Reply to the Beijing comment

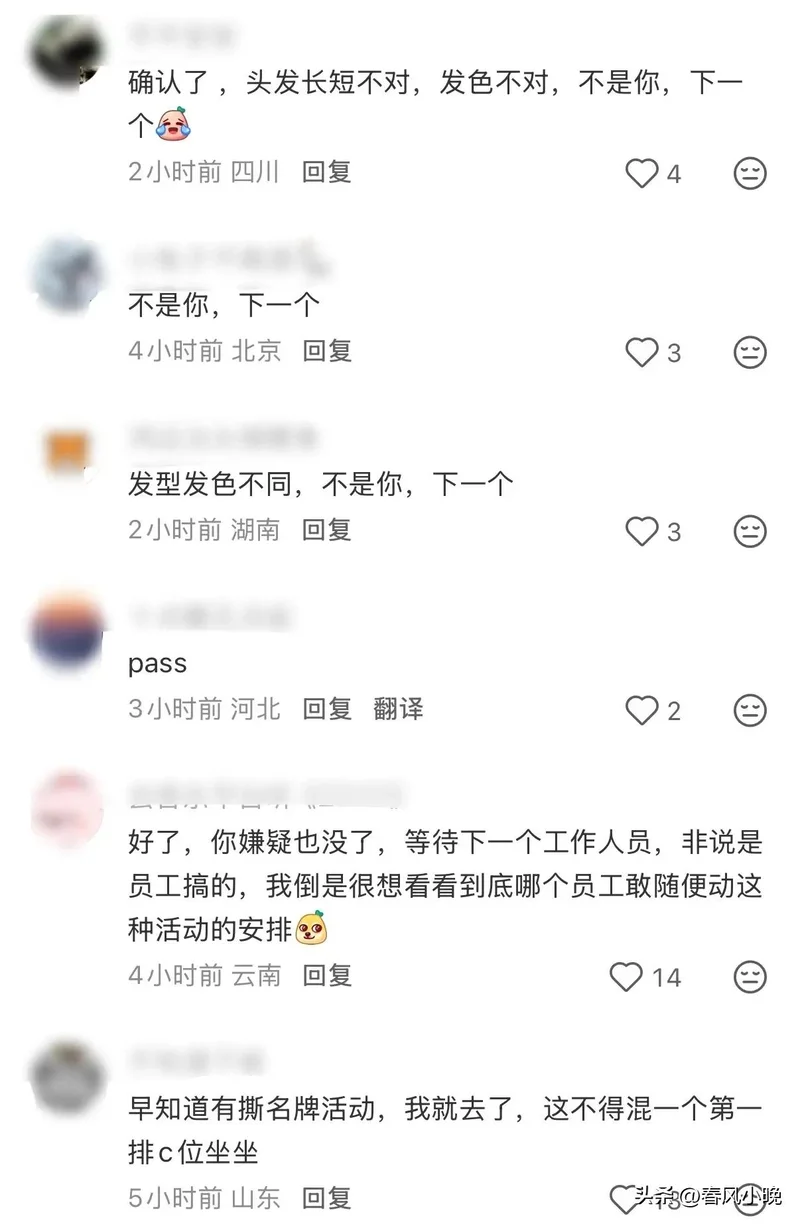(327, 351)
